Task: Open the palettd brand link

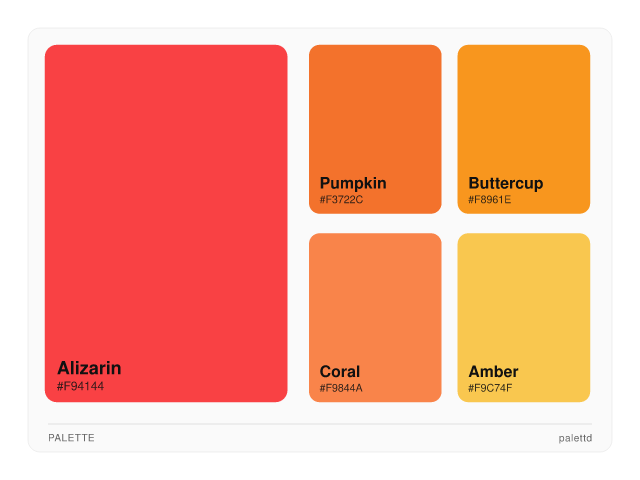Action: [575, 438]
